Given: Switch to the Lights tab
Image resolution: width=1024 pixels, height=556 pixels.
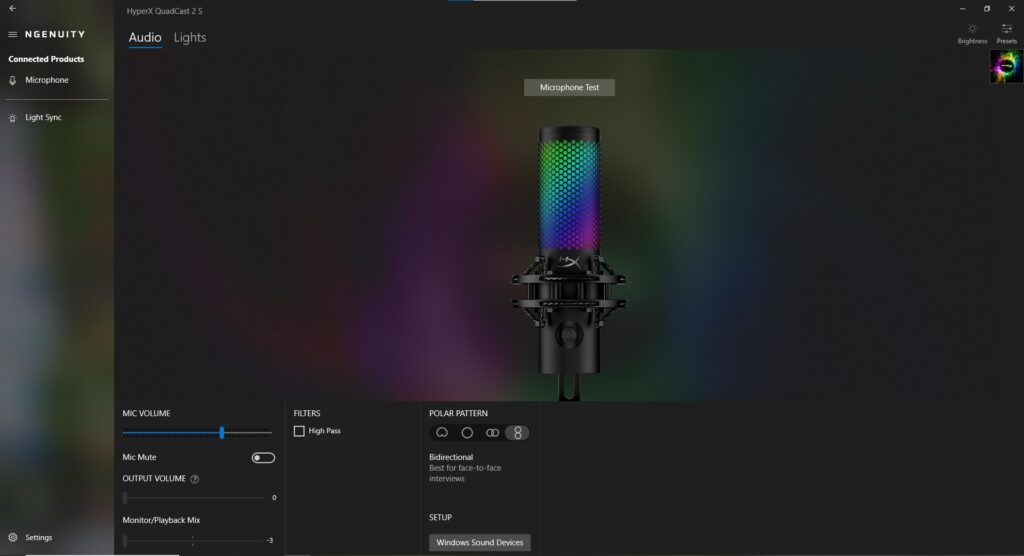Looking at the screenshot, I should (190, 37).
